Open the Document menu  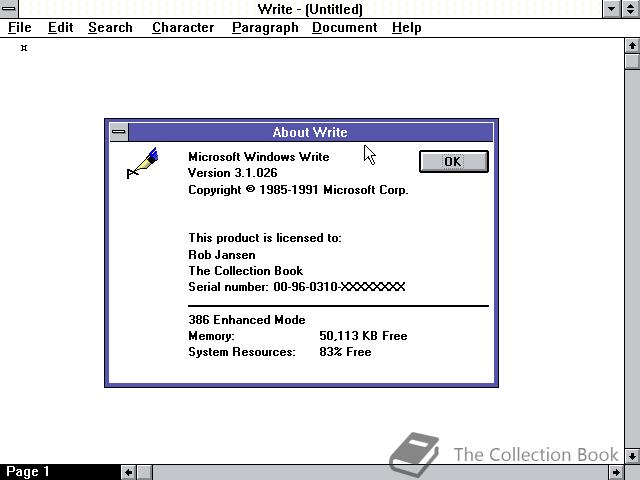coord(344,27)
